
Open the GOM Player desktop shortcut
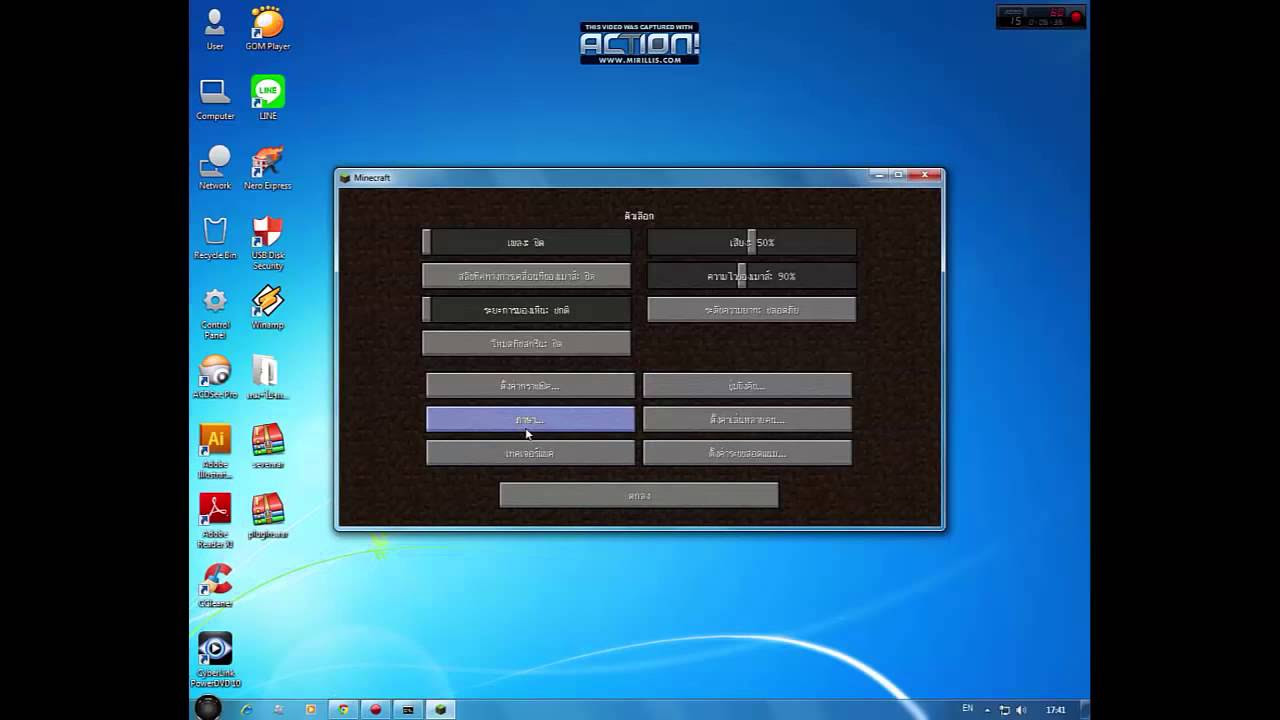267,28
